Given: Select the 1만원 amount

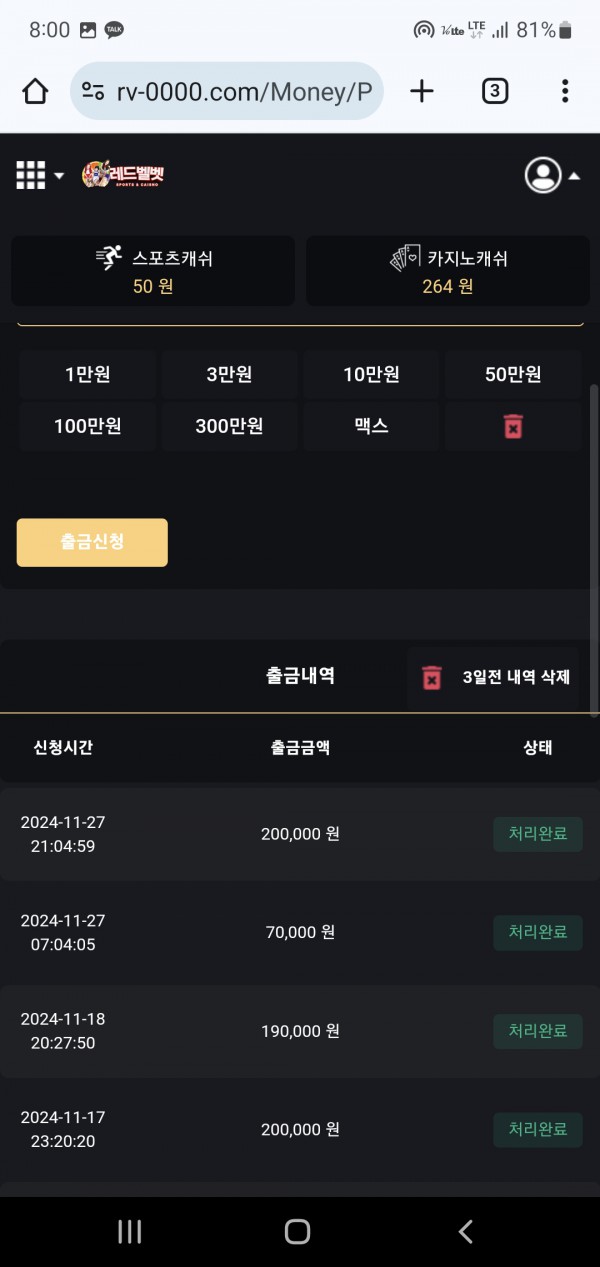Looking at the screenshot, I should (x=87, y=375).
